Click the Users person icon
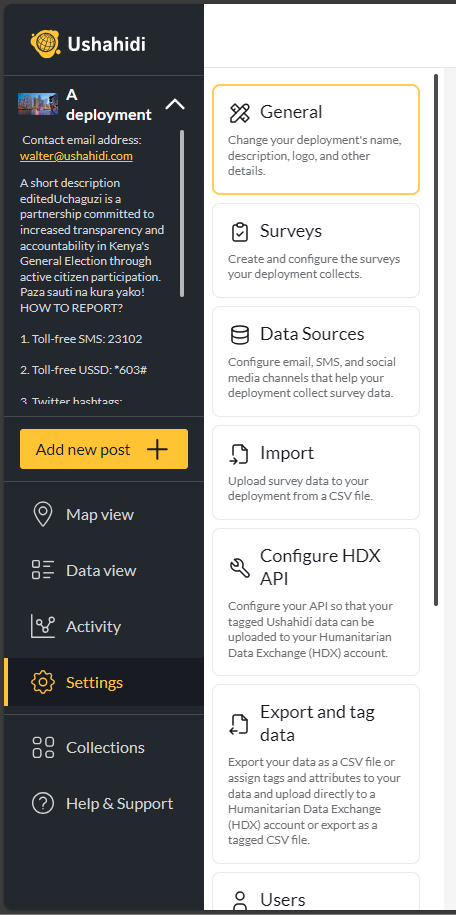The image size is (456, 915). tap(240, 901)
